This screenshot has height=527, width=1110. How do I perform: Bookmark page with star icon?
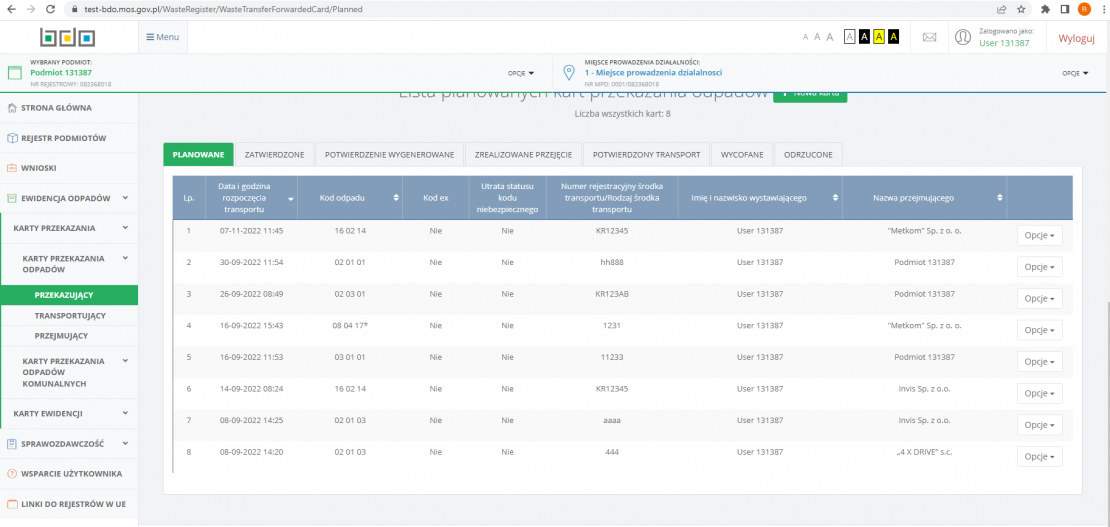(x=1021, y=9)
